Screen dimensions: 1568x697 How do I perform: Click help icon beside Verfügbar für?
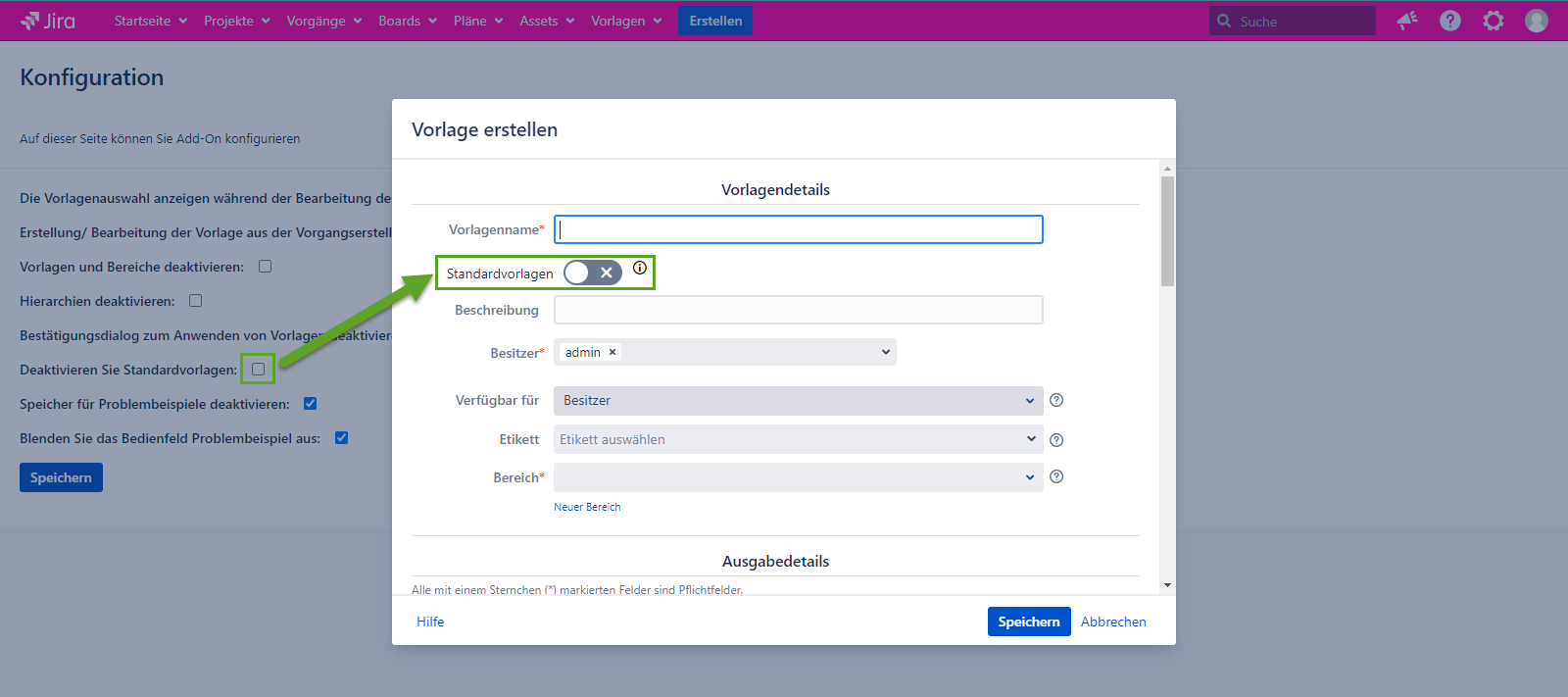[1056, 400]
